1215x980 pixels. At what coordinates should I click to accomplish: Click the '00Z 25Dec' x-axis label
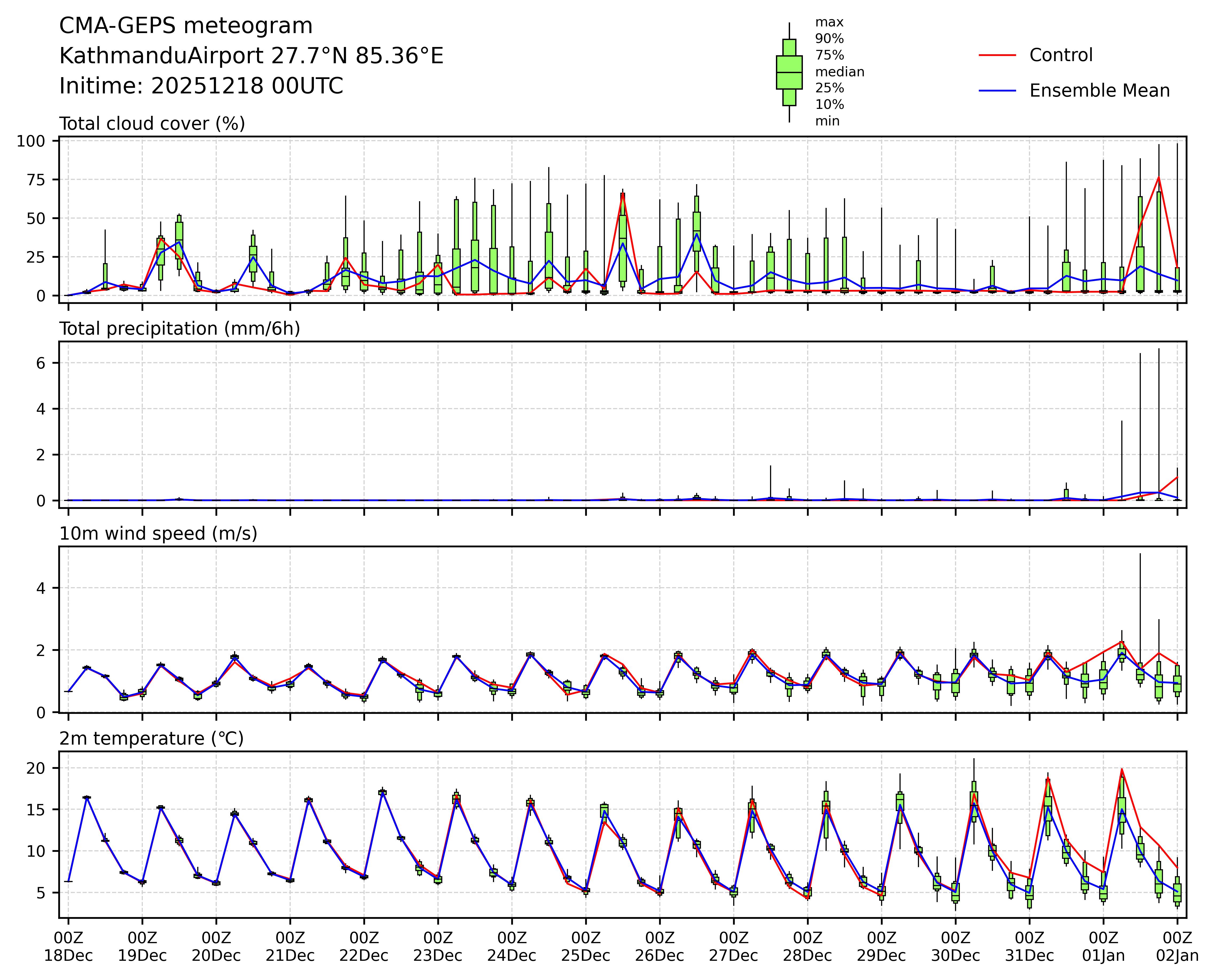point(586,947)
